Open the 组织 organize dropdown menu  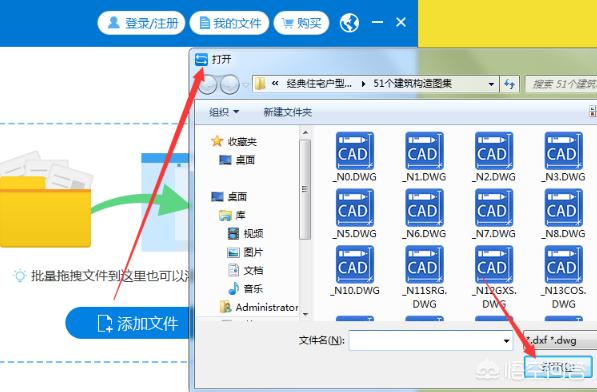(224, 112)
